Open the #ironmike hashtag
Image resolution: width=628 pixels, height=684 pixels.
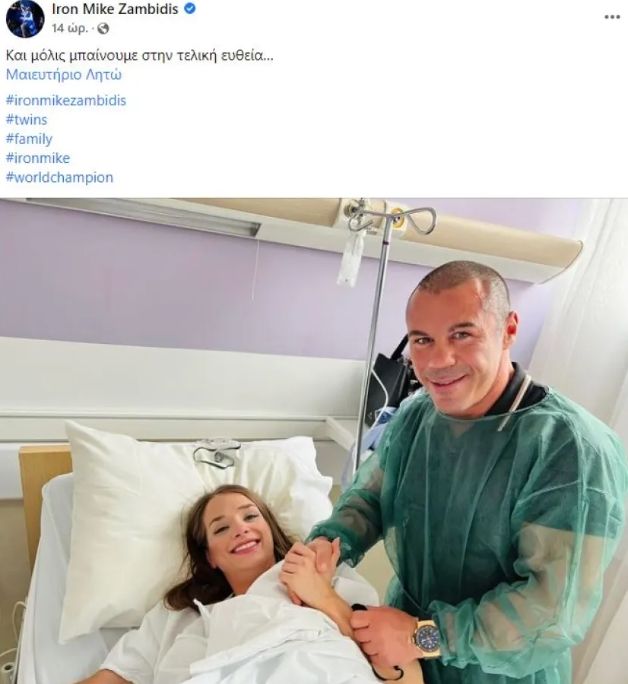pos(38,158)
